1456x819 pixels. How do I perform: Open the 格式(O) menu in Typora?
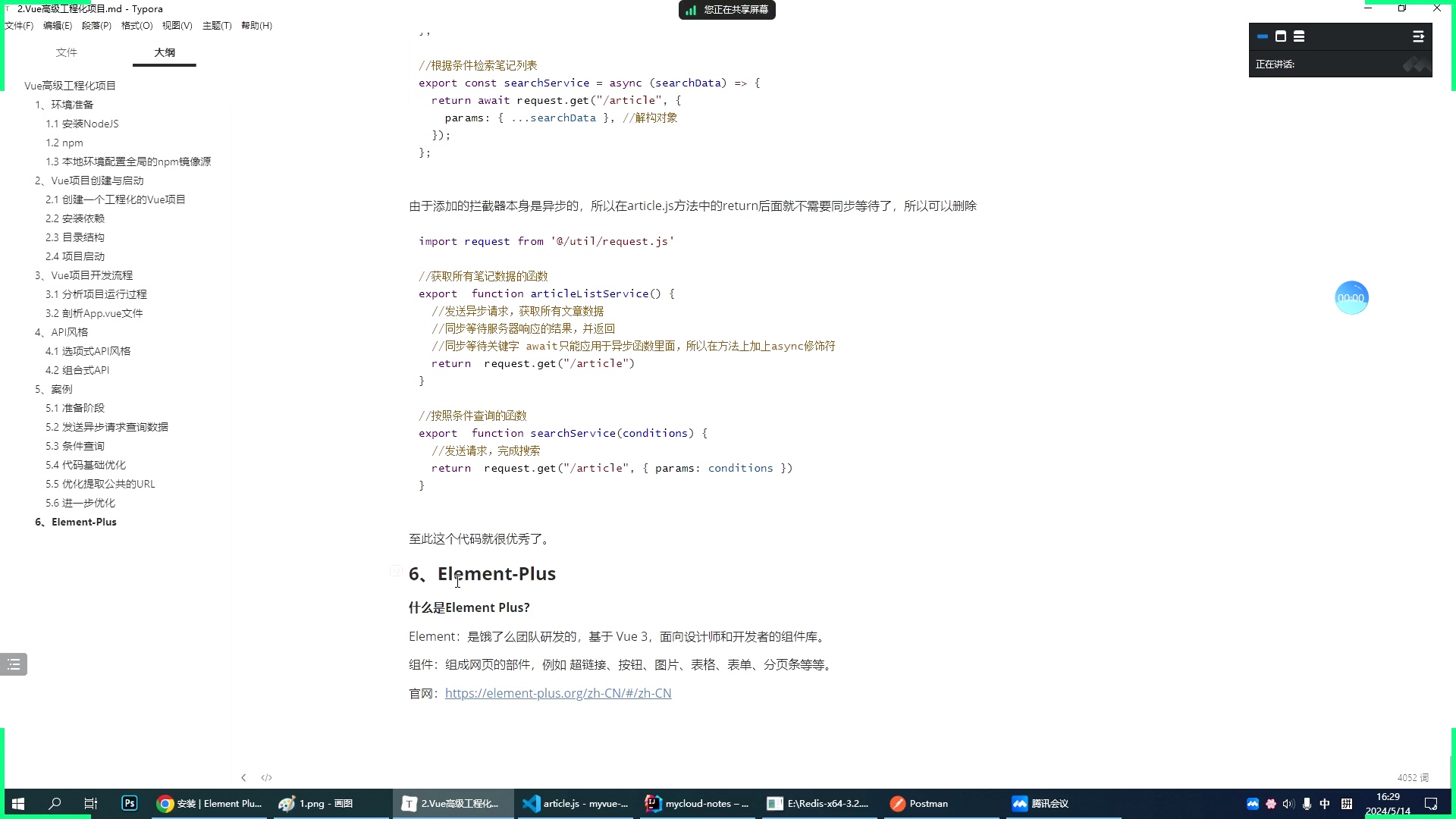(136, 25)
